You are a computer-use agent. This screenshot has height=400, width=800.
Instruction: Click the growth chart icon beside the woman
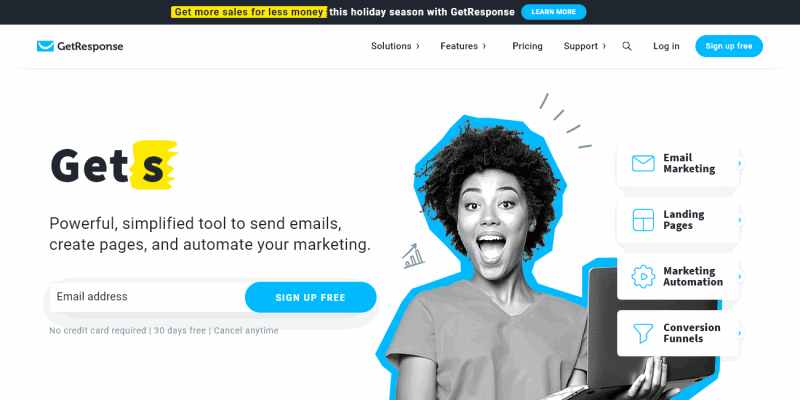[413, 256]
